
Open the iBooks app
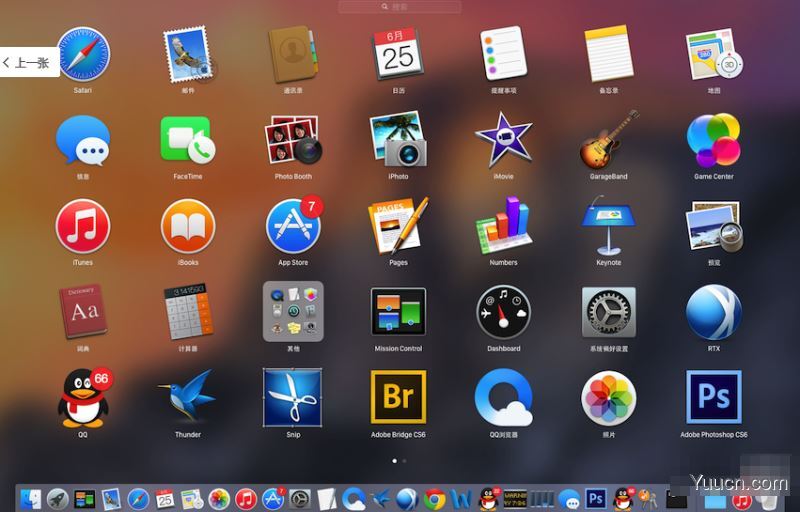point(188,226)
